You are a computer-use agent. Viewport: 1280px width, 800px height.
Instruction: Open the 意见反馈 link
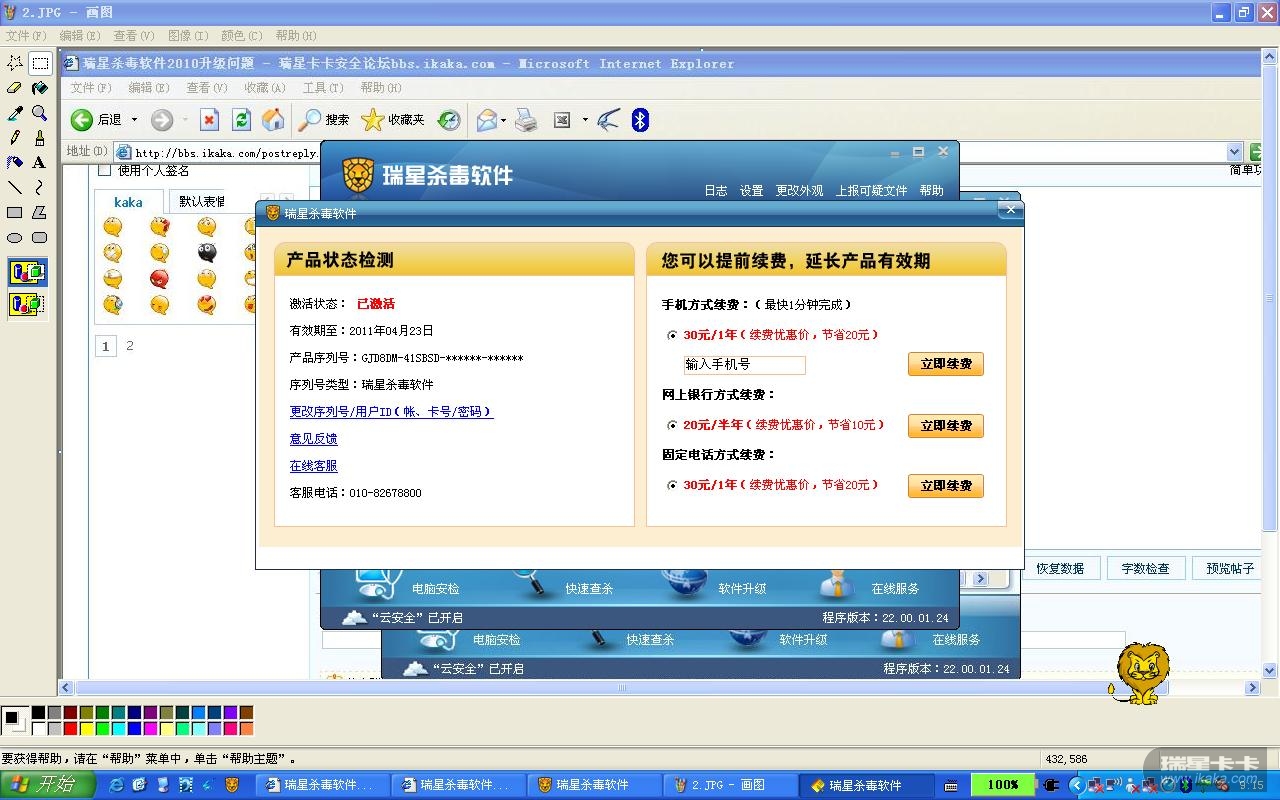point(313,439)
